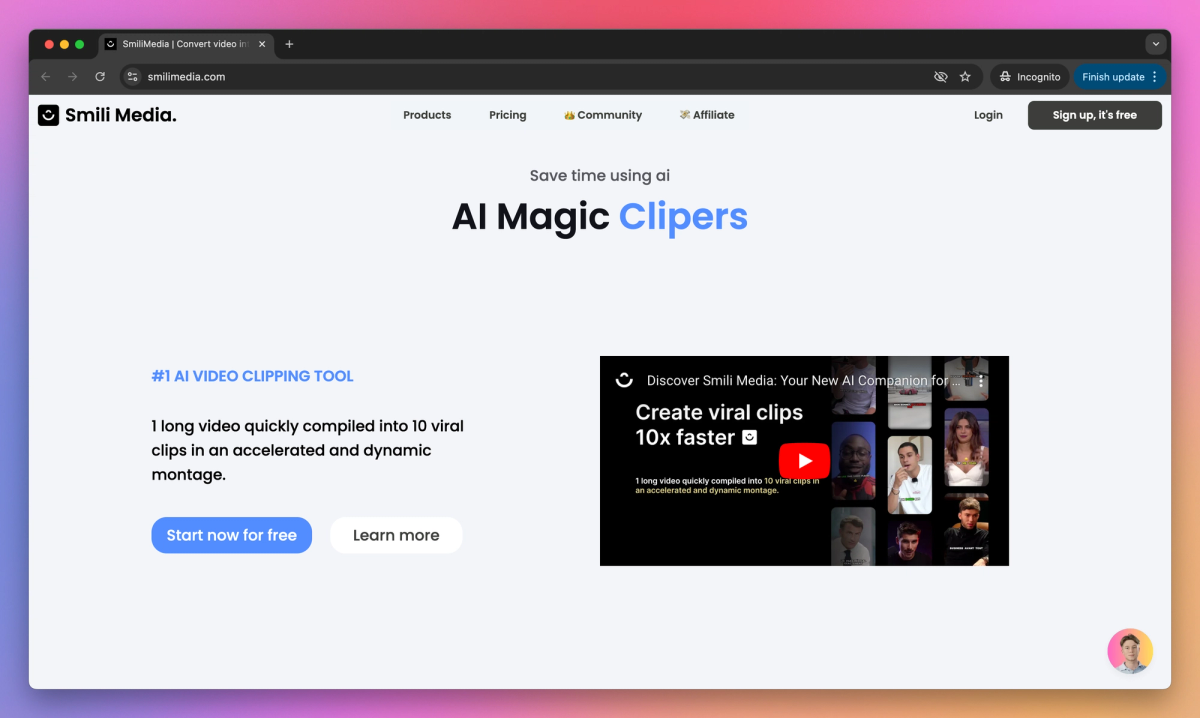Expand the tab search dropdown arrow
This screenshot has height=718, width=1200.
(1156, 44)
